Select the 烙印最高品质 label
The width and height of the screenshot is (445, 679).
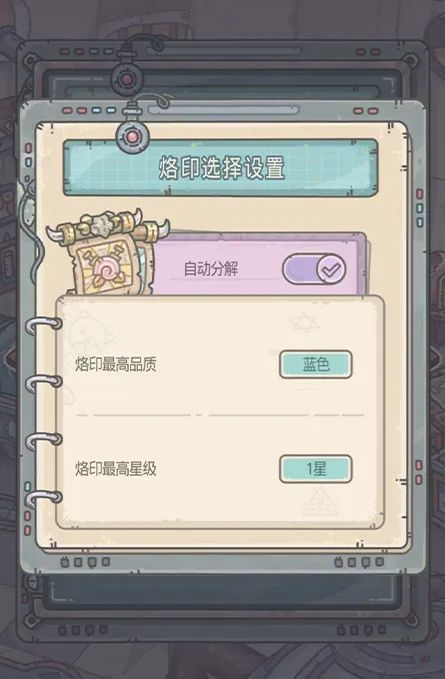point(116,364)
